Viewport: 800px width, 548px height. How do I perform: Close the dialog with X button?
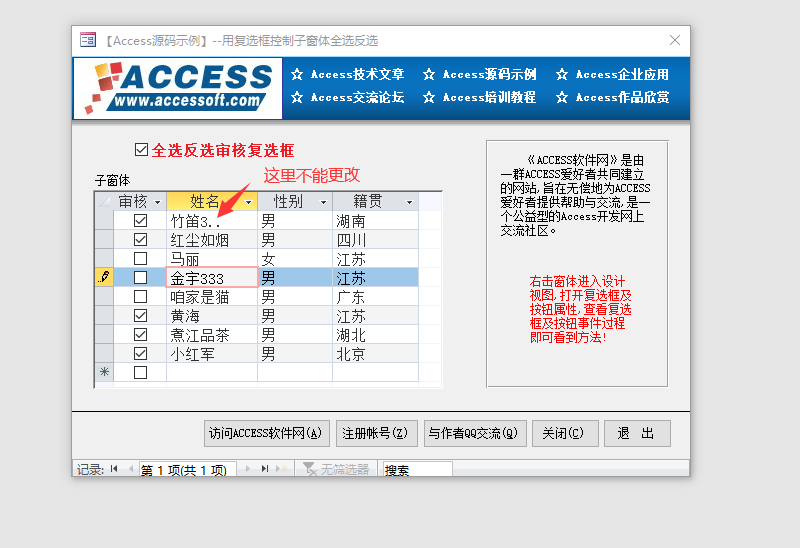pyautogui.click(x=674, y=40)
